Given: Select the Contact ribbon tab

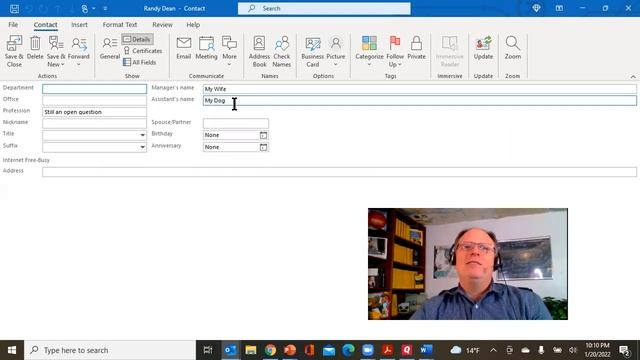Looking at the screenshot, I should pyautogui.click(x=45, y=24).
